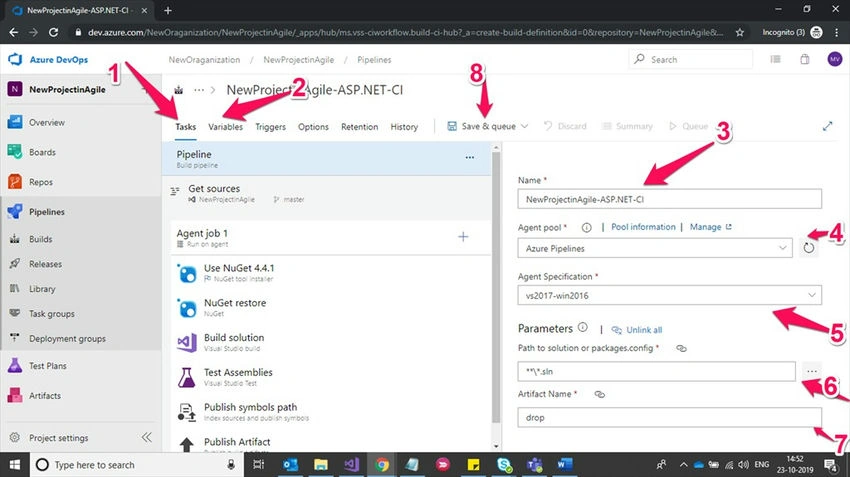Image resolution: width=850 pixels, height=477 pixels.
Task: Select the Test Assemblies task
Action: [x=331, y=377]
